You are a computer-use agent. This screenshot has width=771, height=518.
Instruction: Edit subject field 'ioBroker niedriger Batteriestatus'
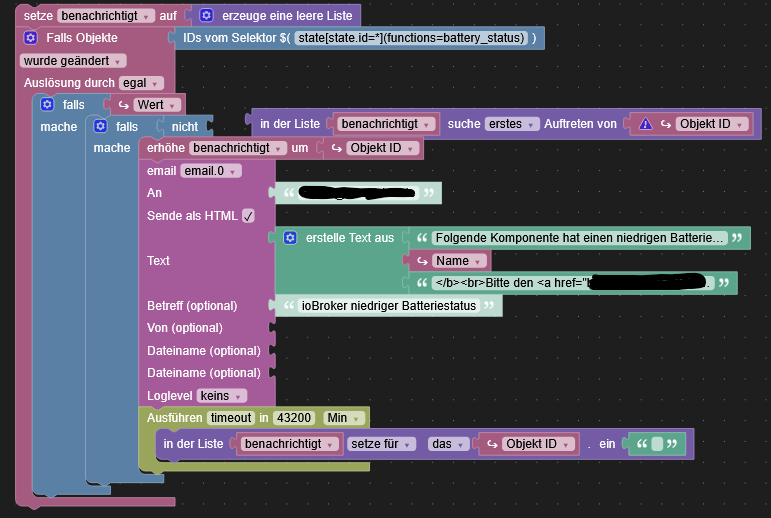coord(388,306)
